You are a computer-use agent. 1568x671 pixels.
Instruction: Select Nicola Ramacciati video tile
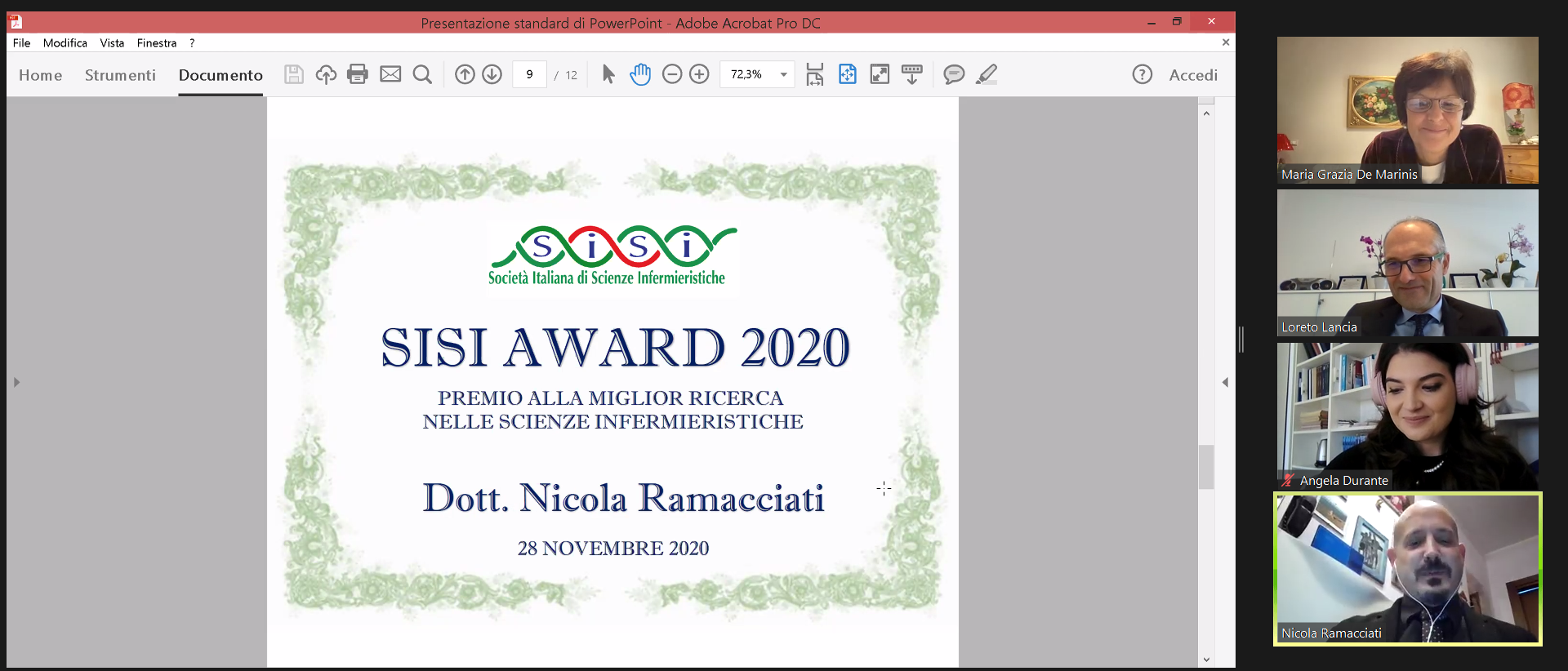tap(1408, 569)
